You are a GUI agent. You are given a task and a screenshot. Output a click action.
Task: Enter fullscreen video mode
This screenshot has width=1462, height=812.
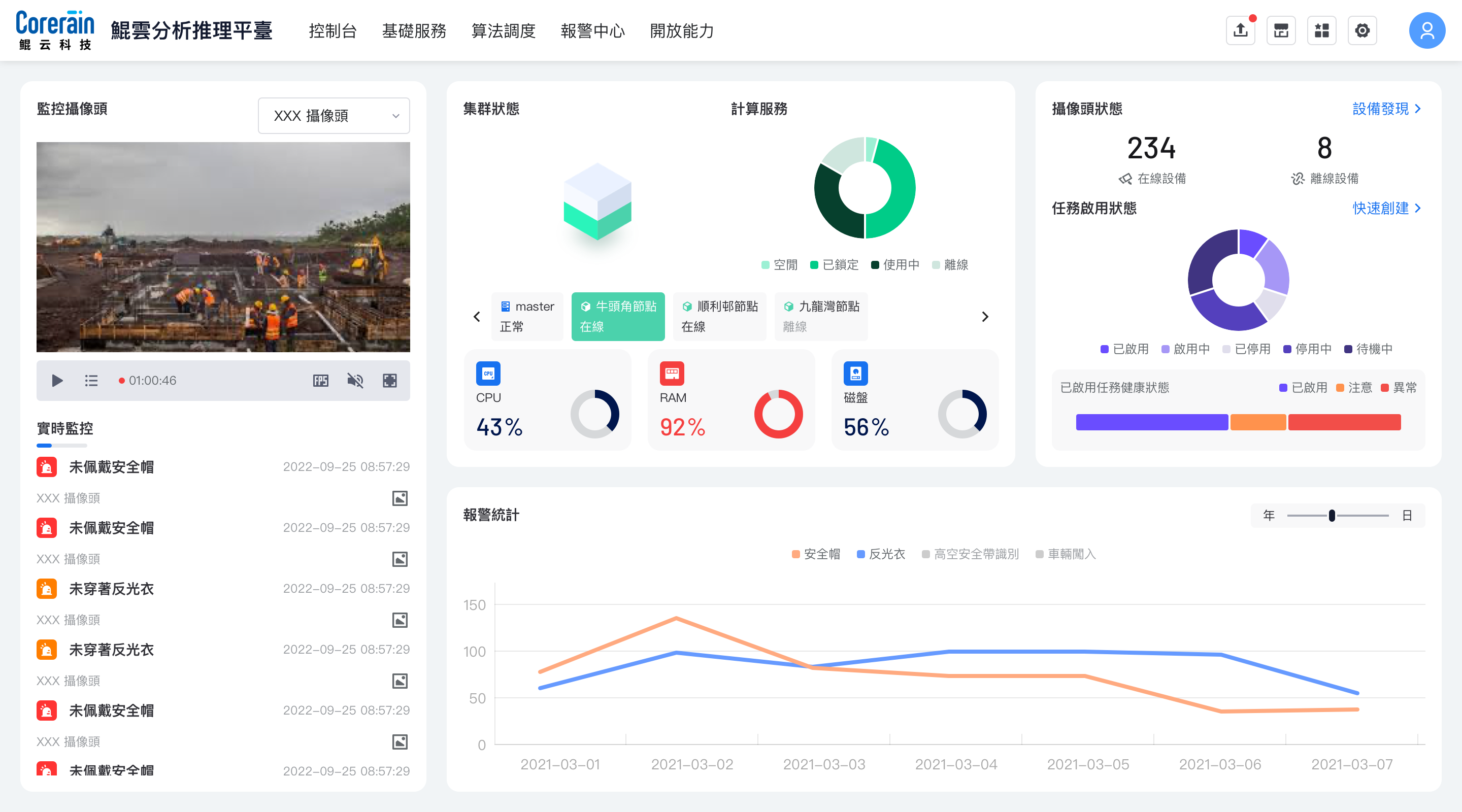(x=390, y=380)
